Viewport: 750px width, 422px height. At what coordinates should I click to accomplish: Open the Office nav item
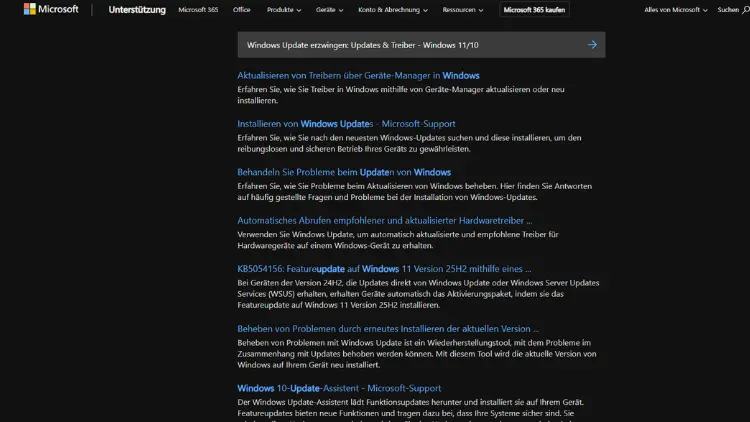pos(242,10)
